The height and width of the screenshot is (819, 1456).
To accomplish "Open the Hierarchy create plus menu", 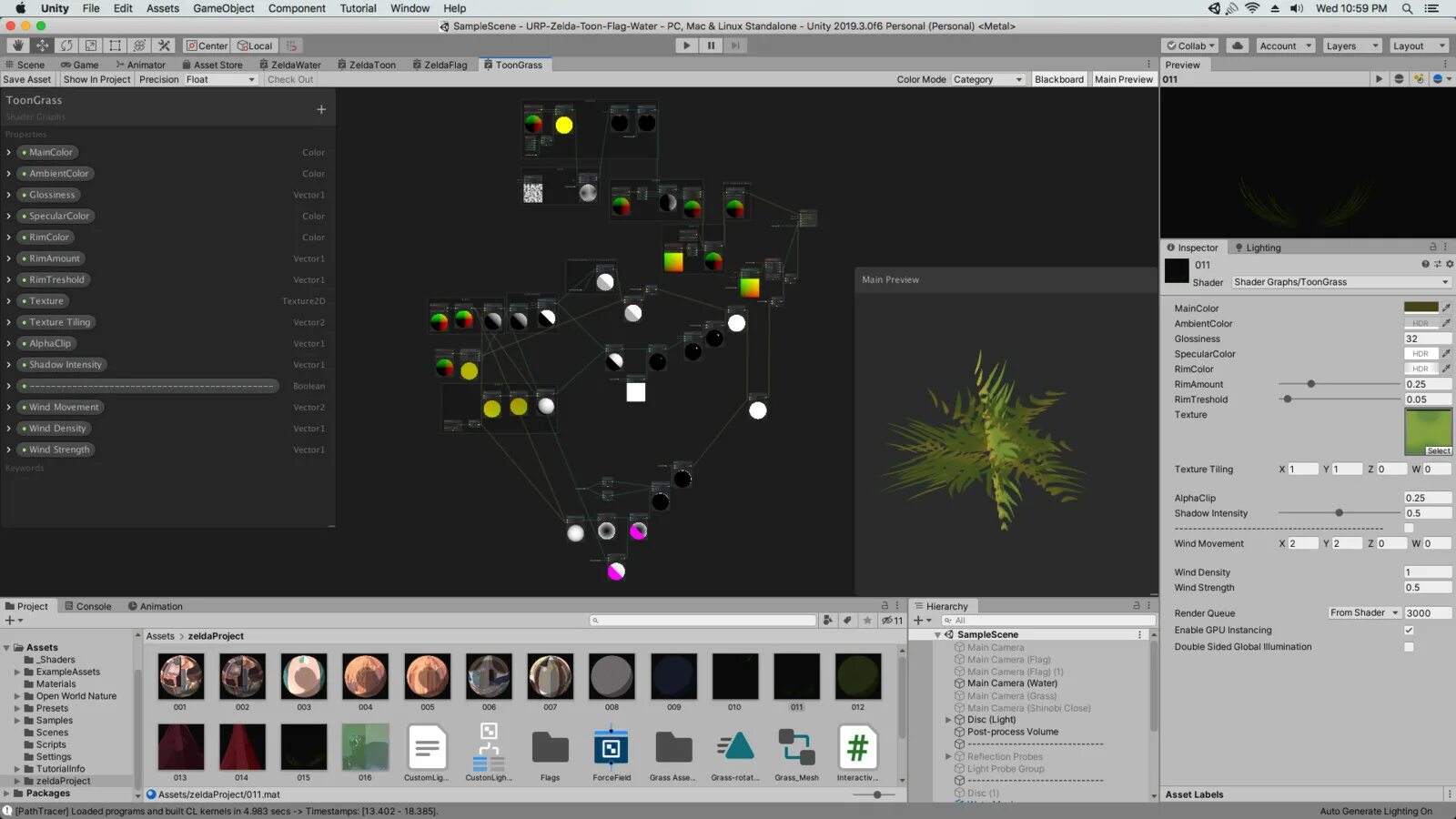I will (923, 621).
